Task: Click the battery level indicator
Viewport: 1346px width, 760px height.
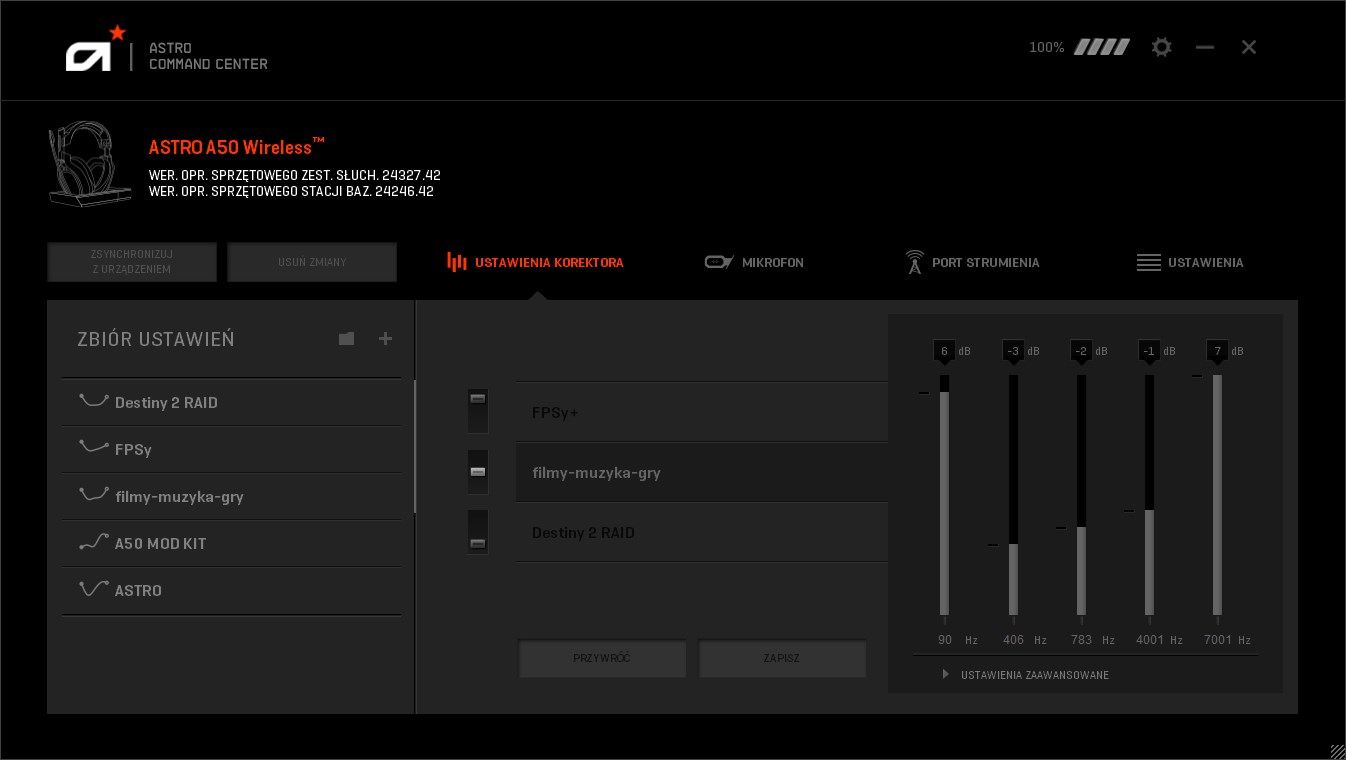Action: [1101, 47]
